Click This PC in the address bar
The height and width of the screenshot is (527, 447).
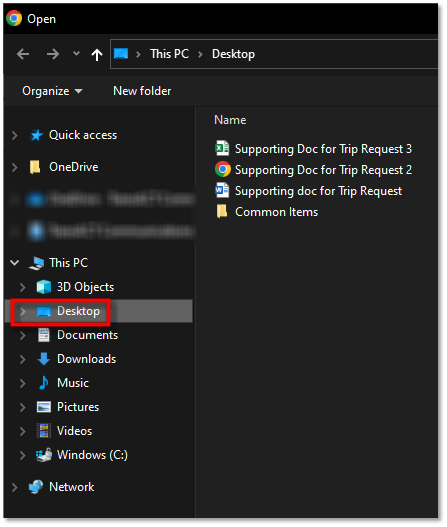(x=169, y=54)
